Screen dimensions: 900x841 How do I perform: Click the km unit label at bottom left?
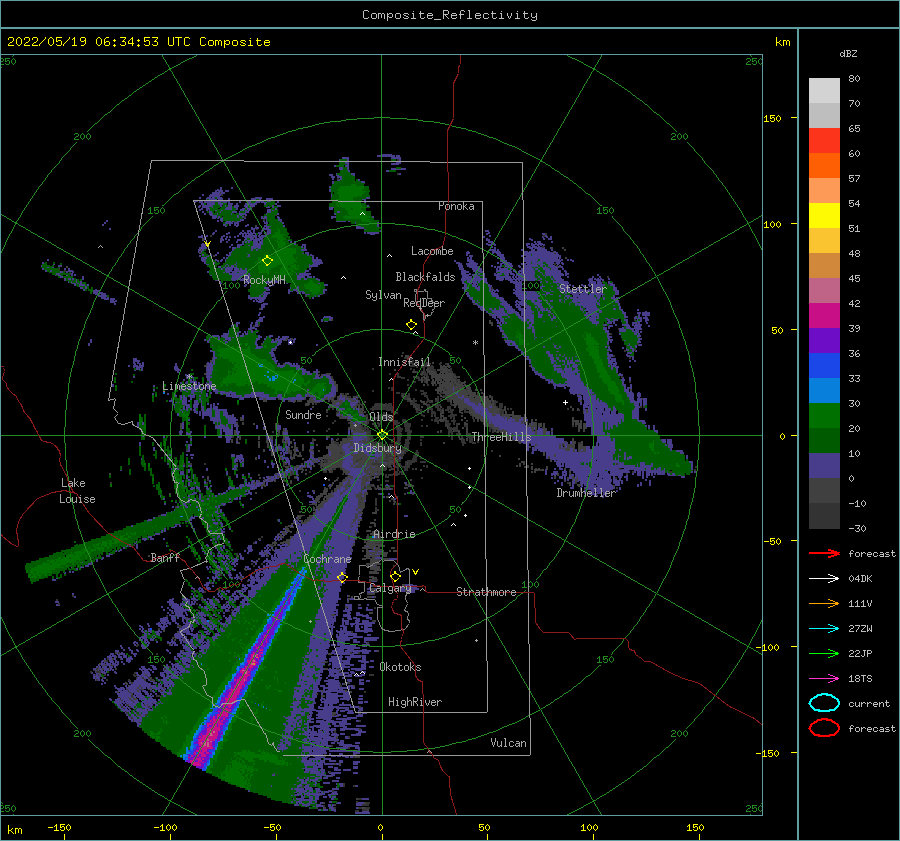point(14,830)
